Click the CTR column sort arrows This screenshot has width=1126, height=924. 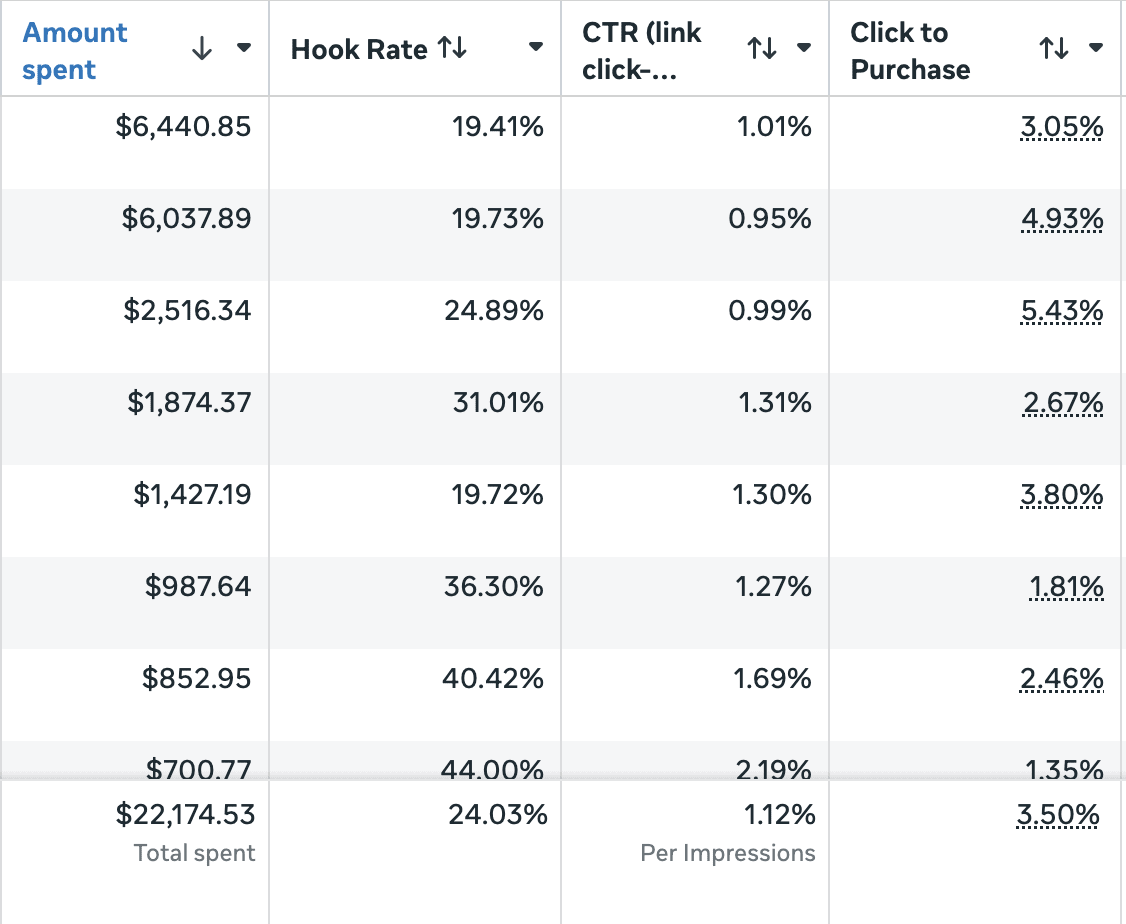point(762,48)
